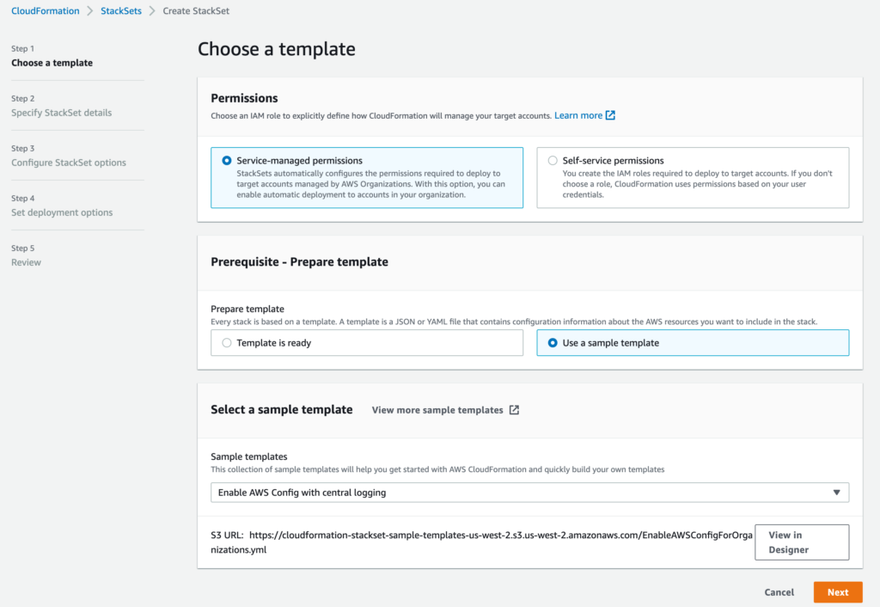Click breadcrumb chevron after StackSets
The height and width of the screenshot is (607, 880).
pyautogui.click(x=152, y=11)
